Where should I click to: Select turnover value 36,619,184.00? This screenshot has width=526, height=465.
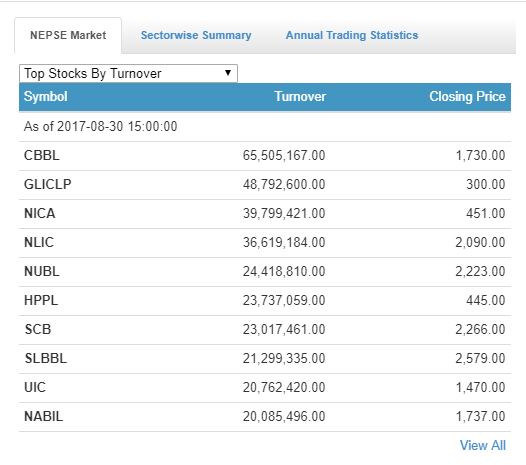284,242
